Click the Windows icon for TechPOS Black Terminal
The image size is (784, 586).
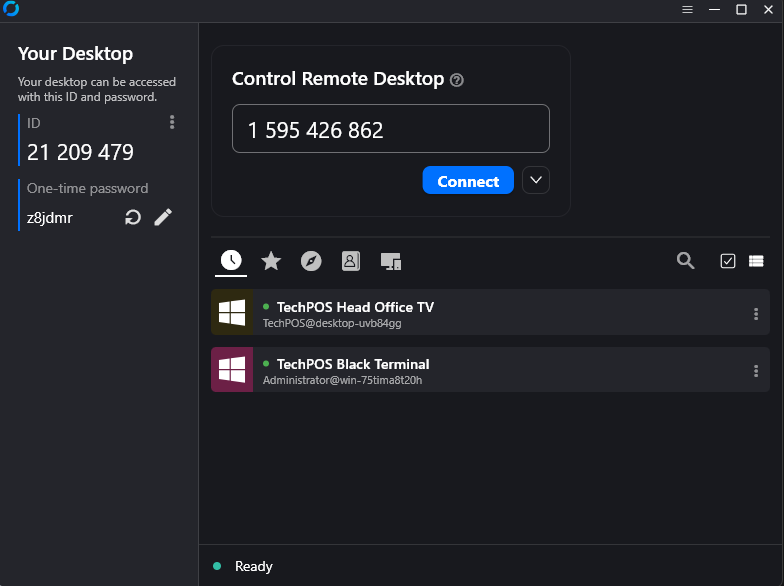point(232,370)
